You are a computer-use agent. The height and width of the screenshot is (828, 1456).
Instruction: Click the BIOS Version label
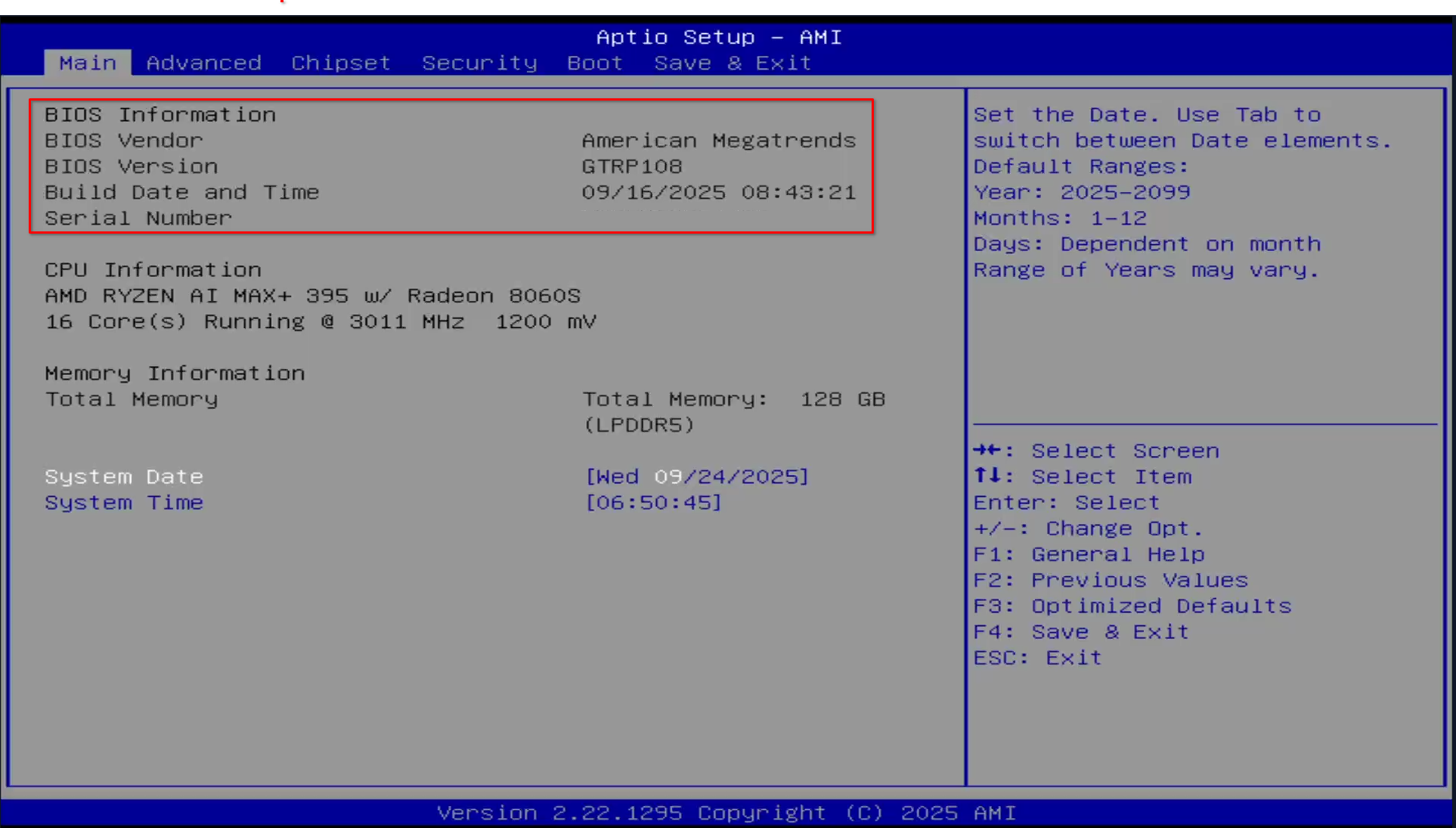132,166
